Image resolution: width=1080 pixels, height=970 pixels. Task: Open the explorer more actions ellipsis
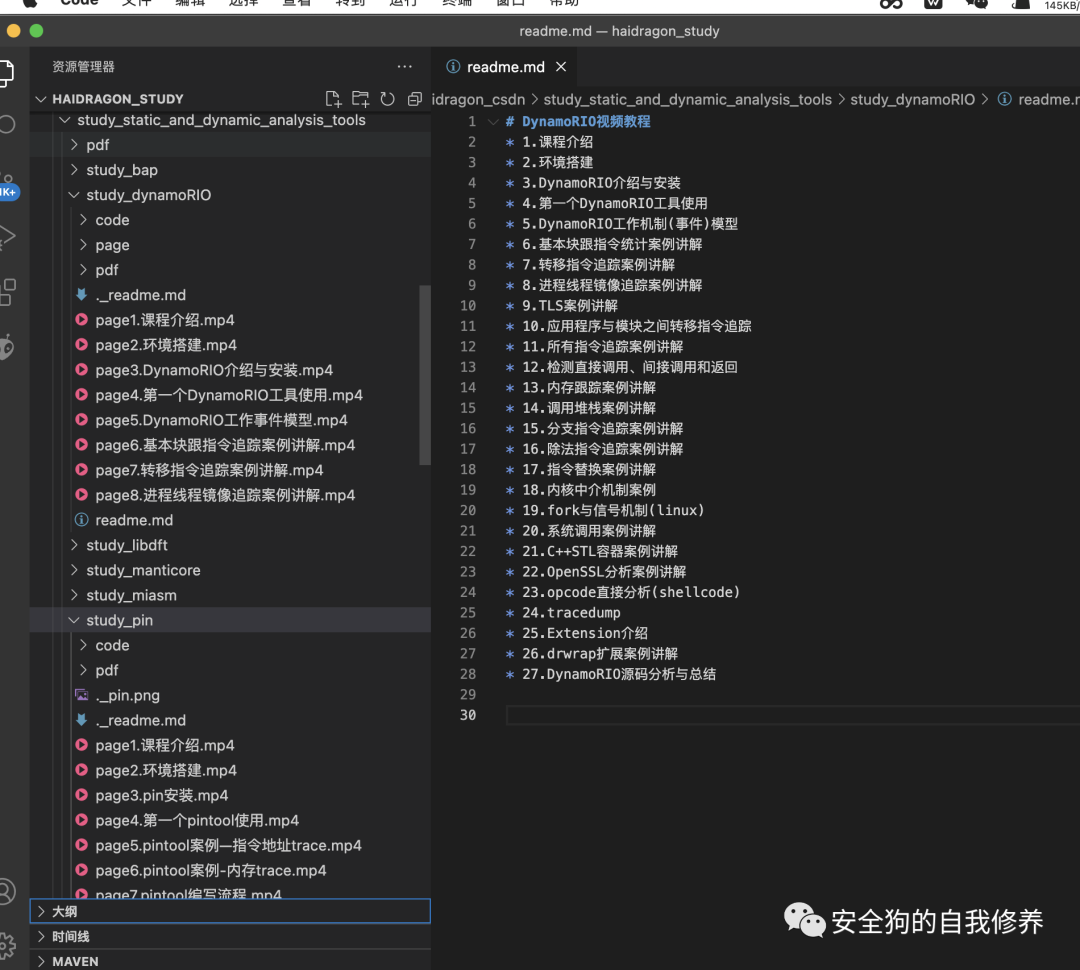405,66
